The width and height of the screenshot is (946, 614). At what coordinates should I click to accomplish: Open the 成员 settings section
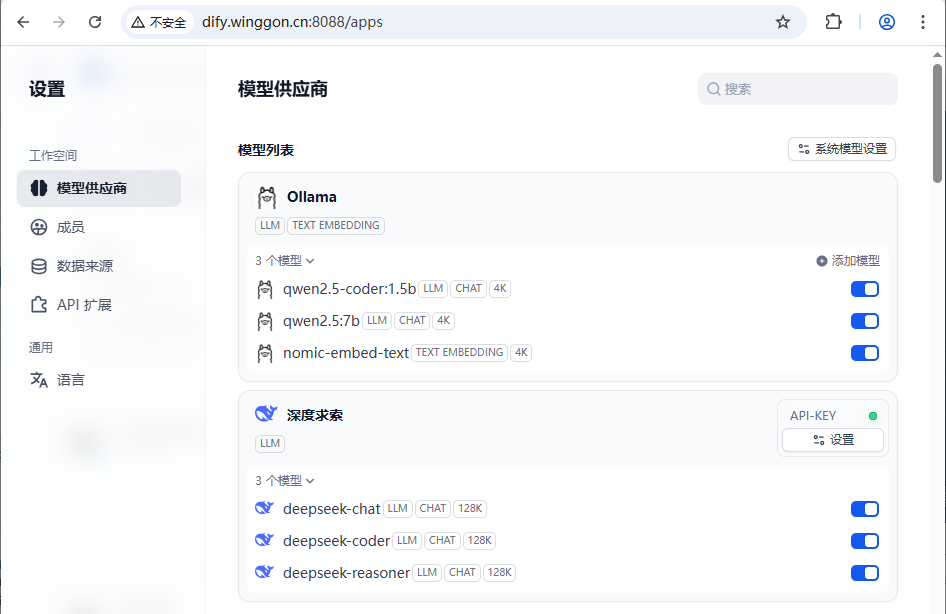coord(70,227)
